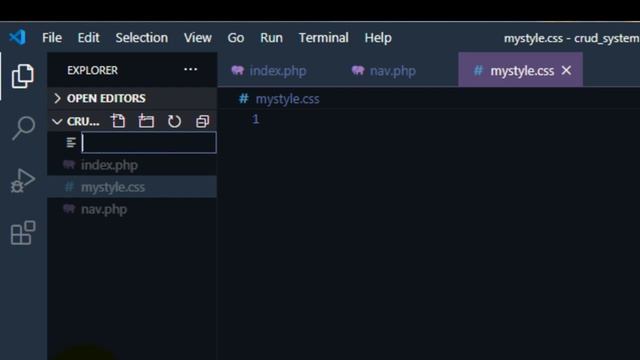
Task: Open Explorer more actions ellipsis
Action: point(191,69)
